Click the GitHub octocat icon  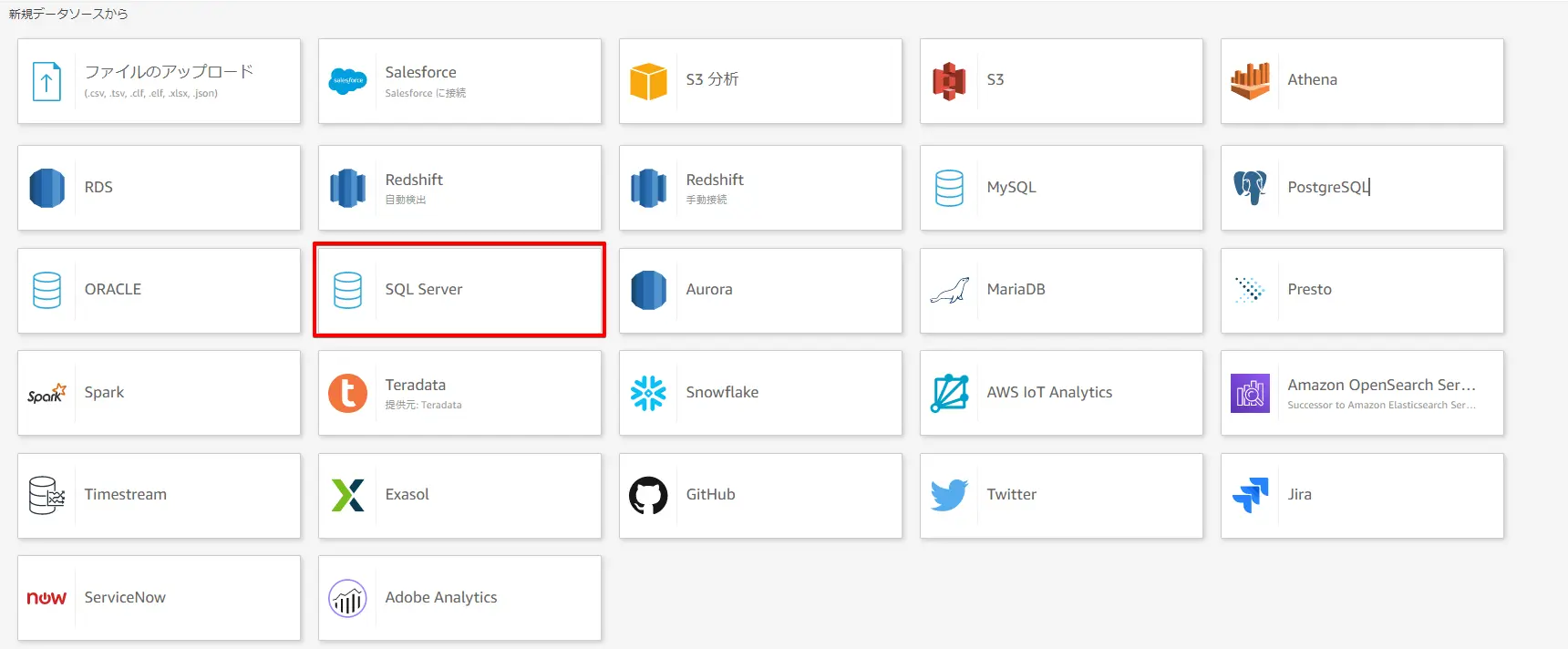[x=648, y=495]
